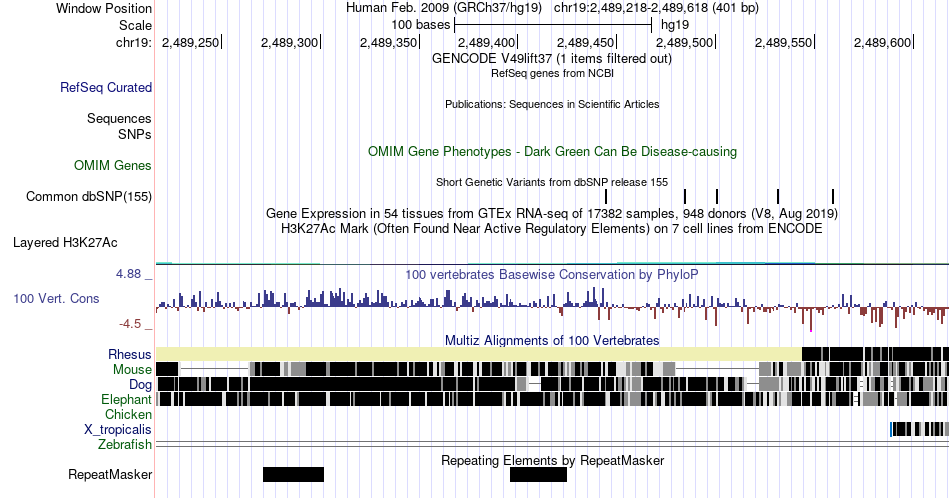The height and width of the screenshot is (498, 950).
Task: Click the third dbSNP variant tick mark
Action: (717, 196)
